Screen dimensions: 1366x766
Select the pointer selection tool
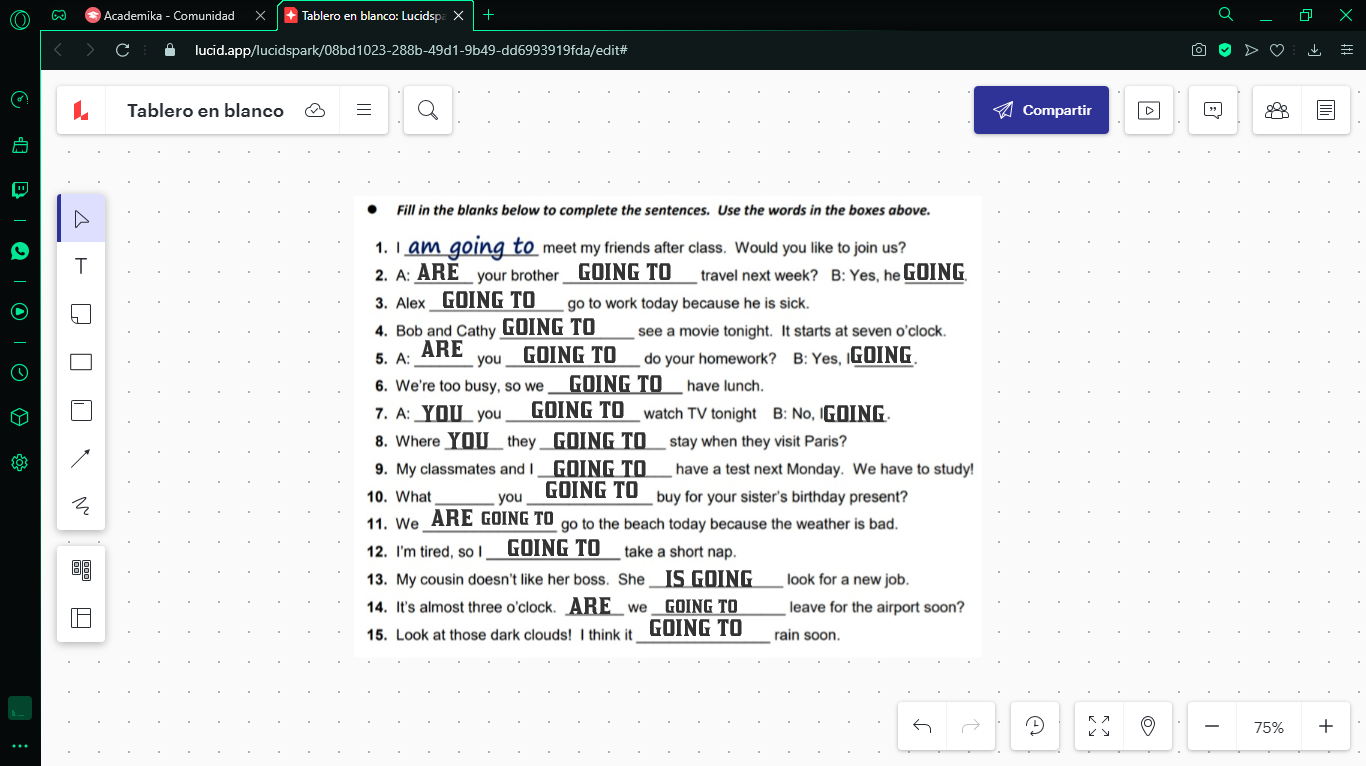click(81, 218)
